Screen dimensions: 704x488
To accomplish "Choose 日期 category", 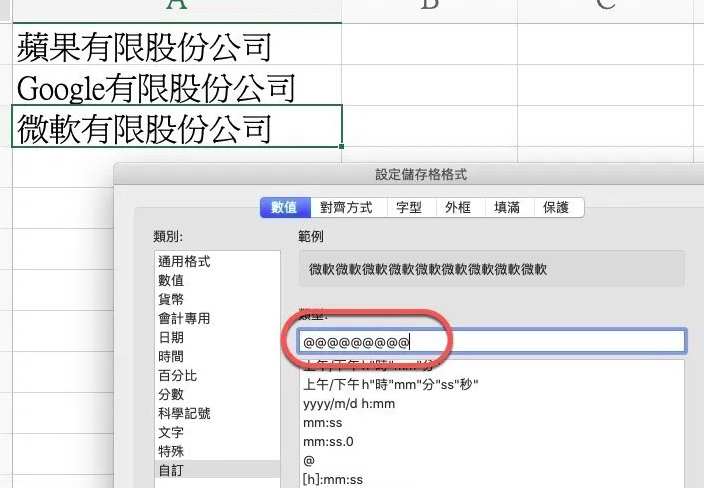I will [217, 337].
